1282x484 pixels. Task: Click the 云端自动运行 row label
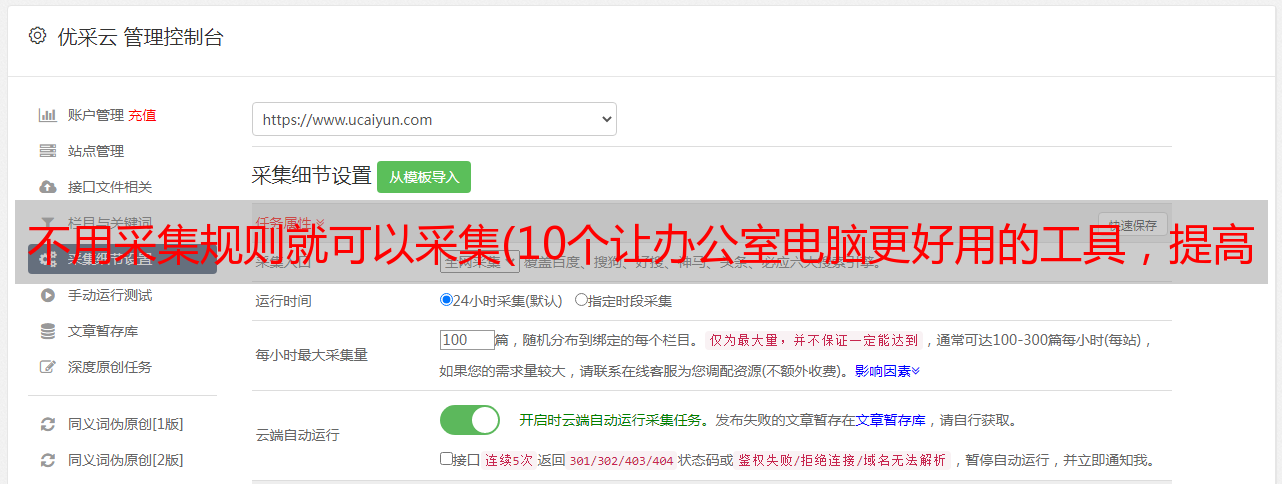[298, 435]
